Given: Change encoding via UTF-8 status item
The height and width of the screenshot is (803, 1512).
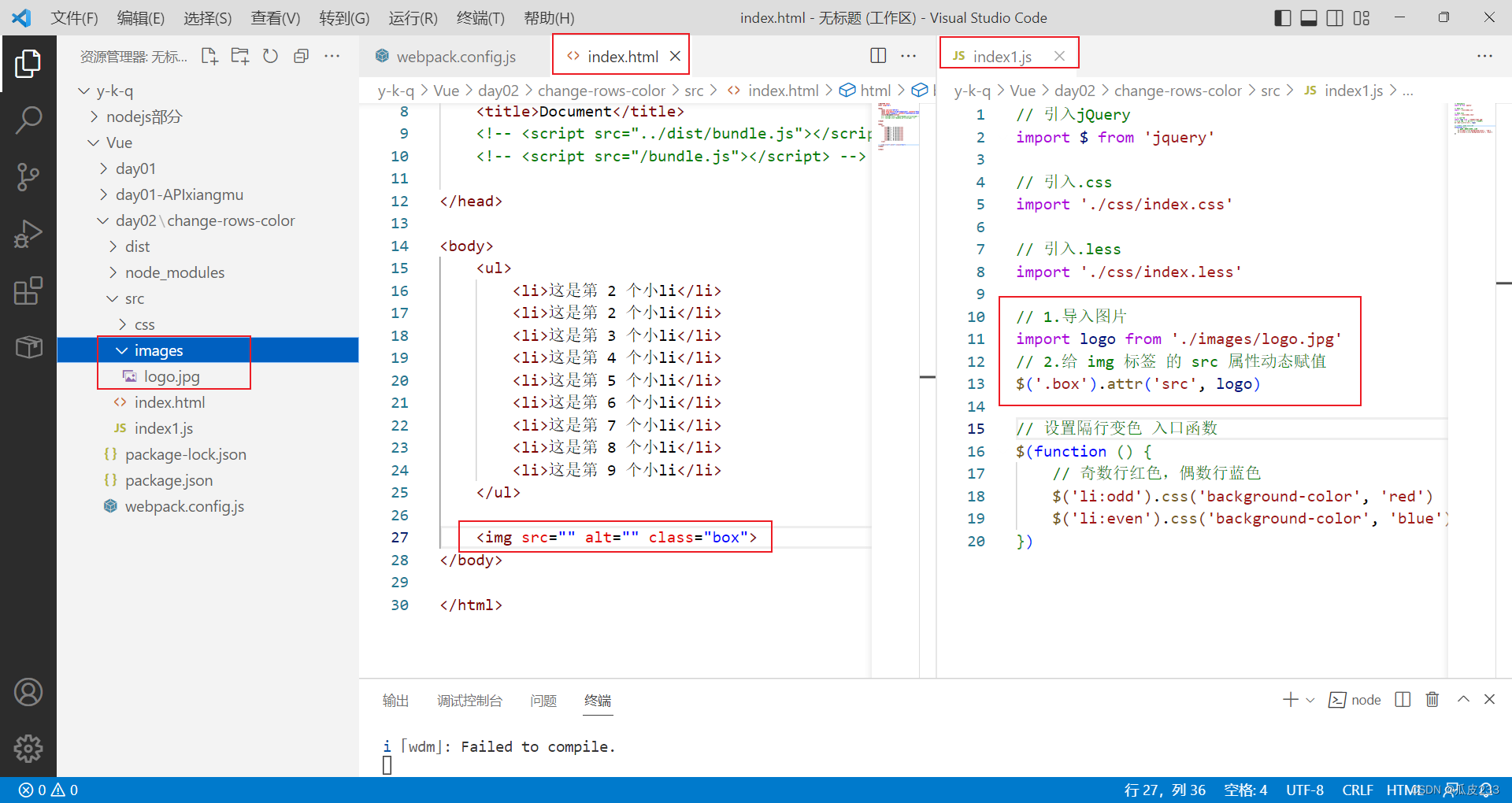Looking at the screenshot, I should [x=1305, y=790].
